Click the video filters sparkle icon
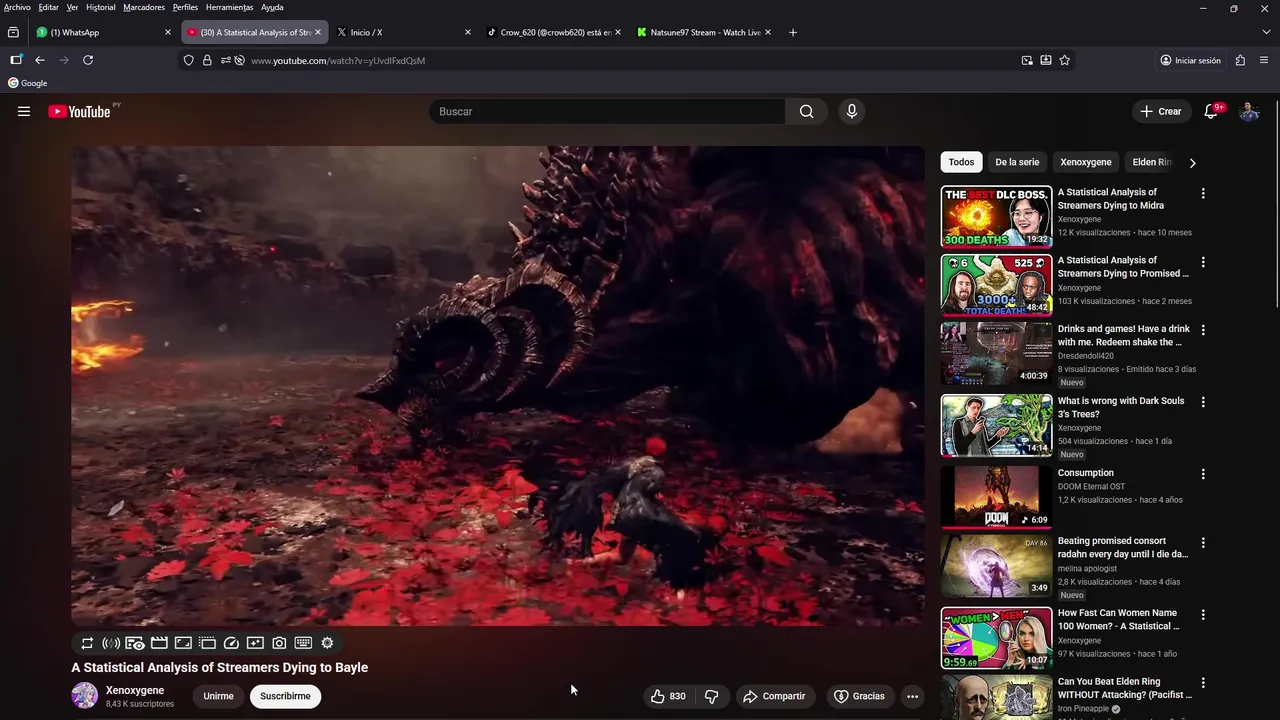 [255, 643]
